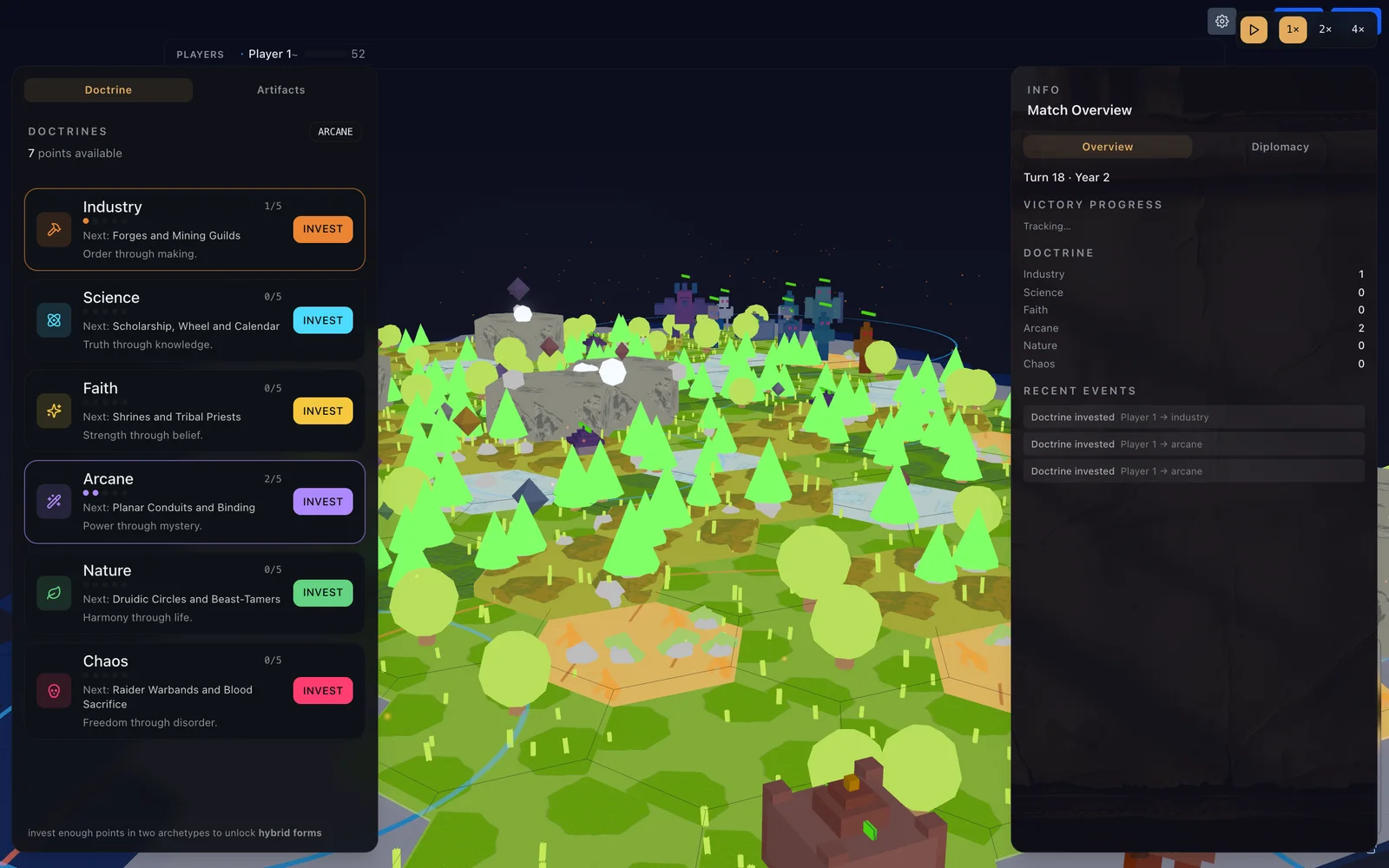Click the Faith sparkle icon
Image resolution: width=1389 pixels, height=868 pixels.
[x=54, y=411]
